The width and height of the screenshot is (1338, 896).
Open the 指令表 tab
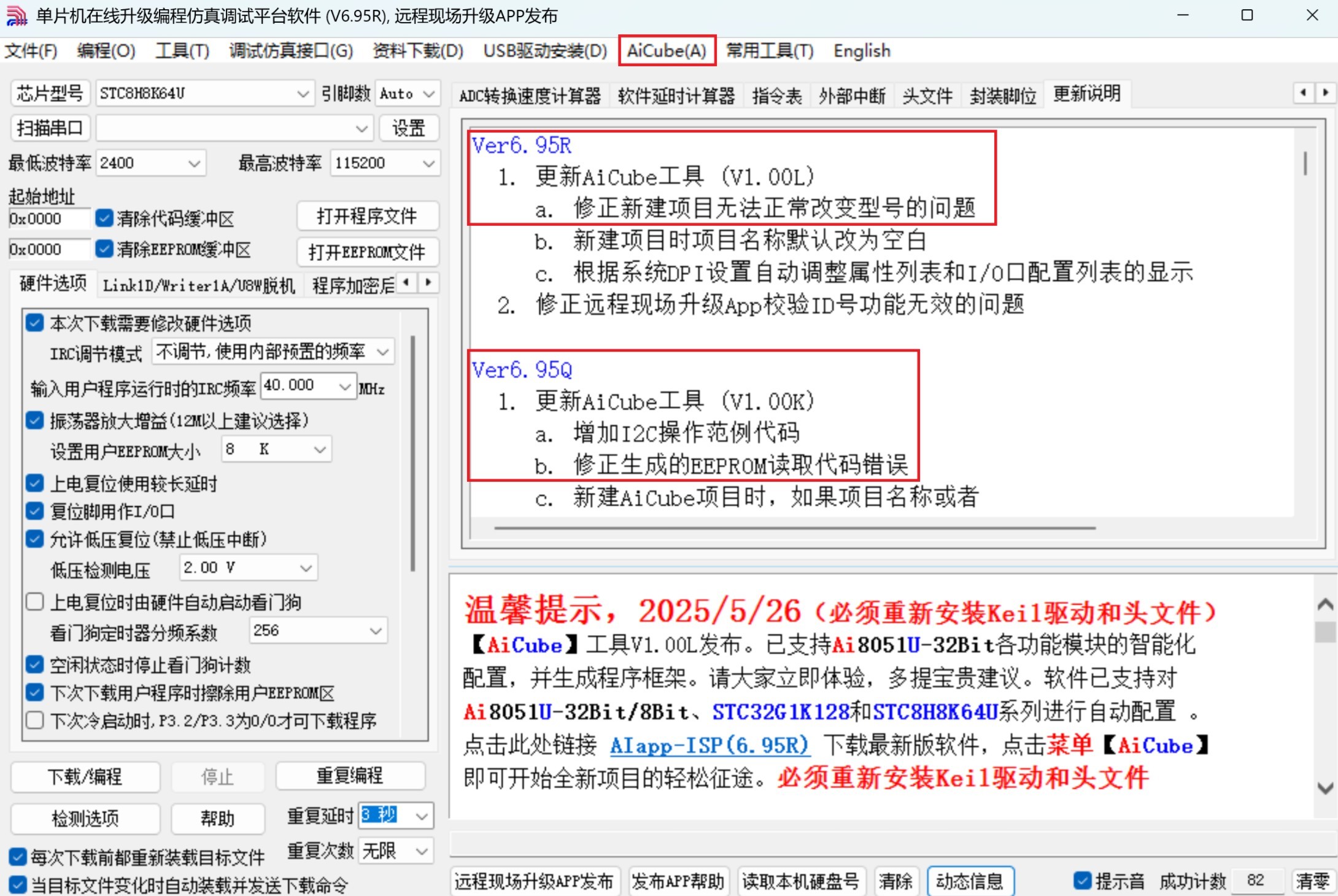pyautogui.click(x=777, y=96)
